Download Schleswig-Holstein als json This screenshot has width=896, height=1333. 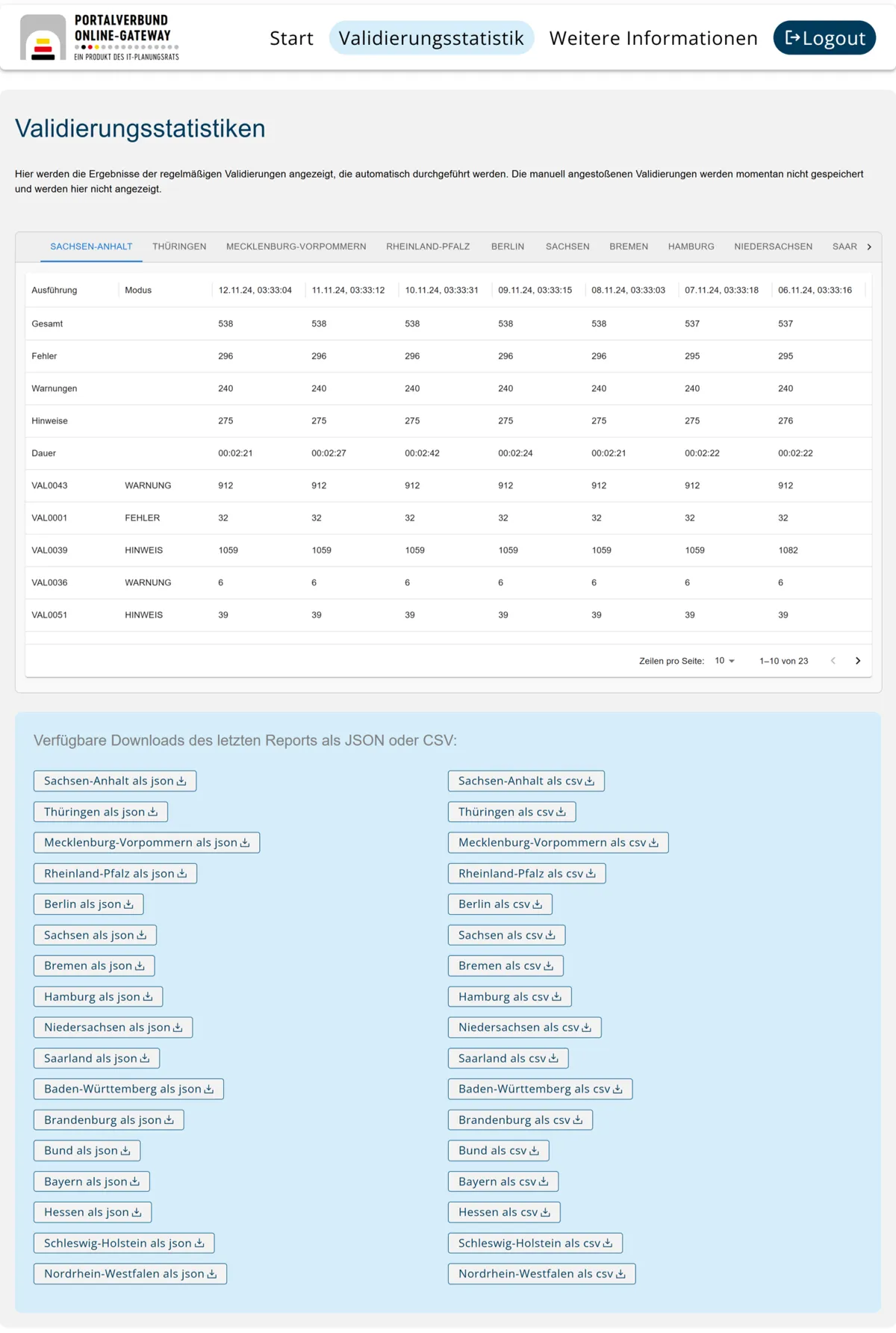[x=124, y=1243]
